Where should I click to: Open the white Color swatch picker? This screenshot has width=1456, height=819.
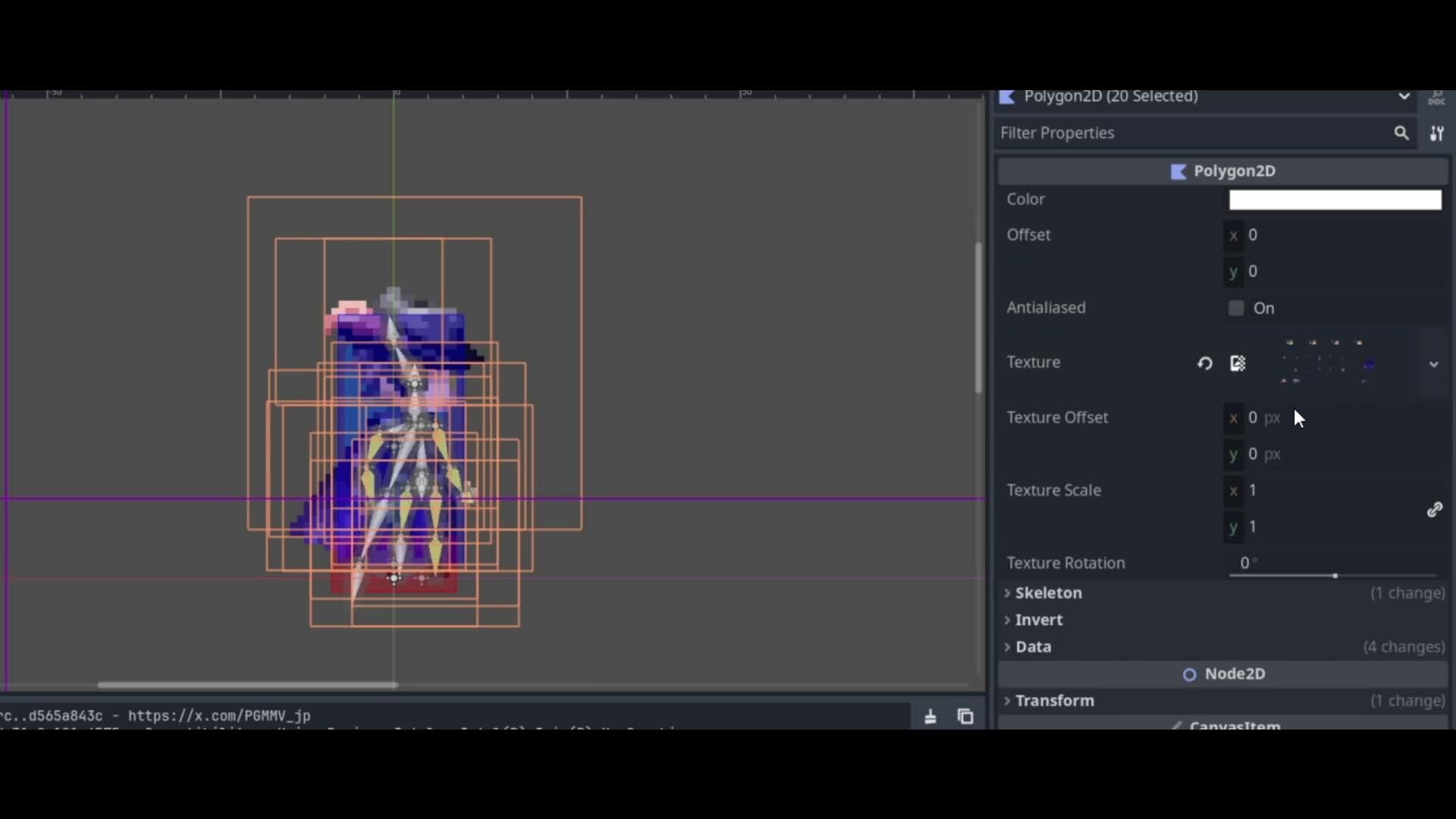click(x=1335, y=200)
